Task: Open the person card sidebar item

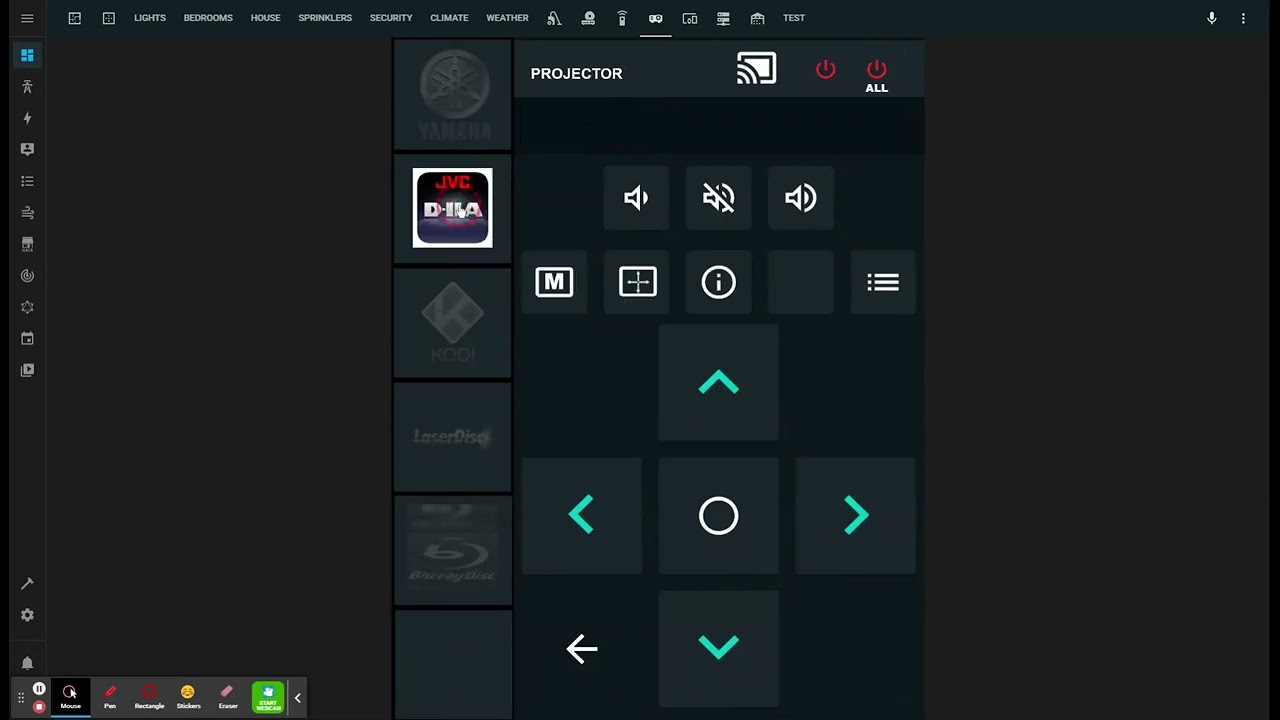Action: coord(27,149)
